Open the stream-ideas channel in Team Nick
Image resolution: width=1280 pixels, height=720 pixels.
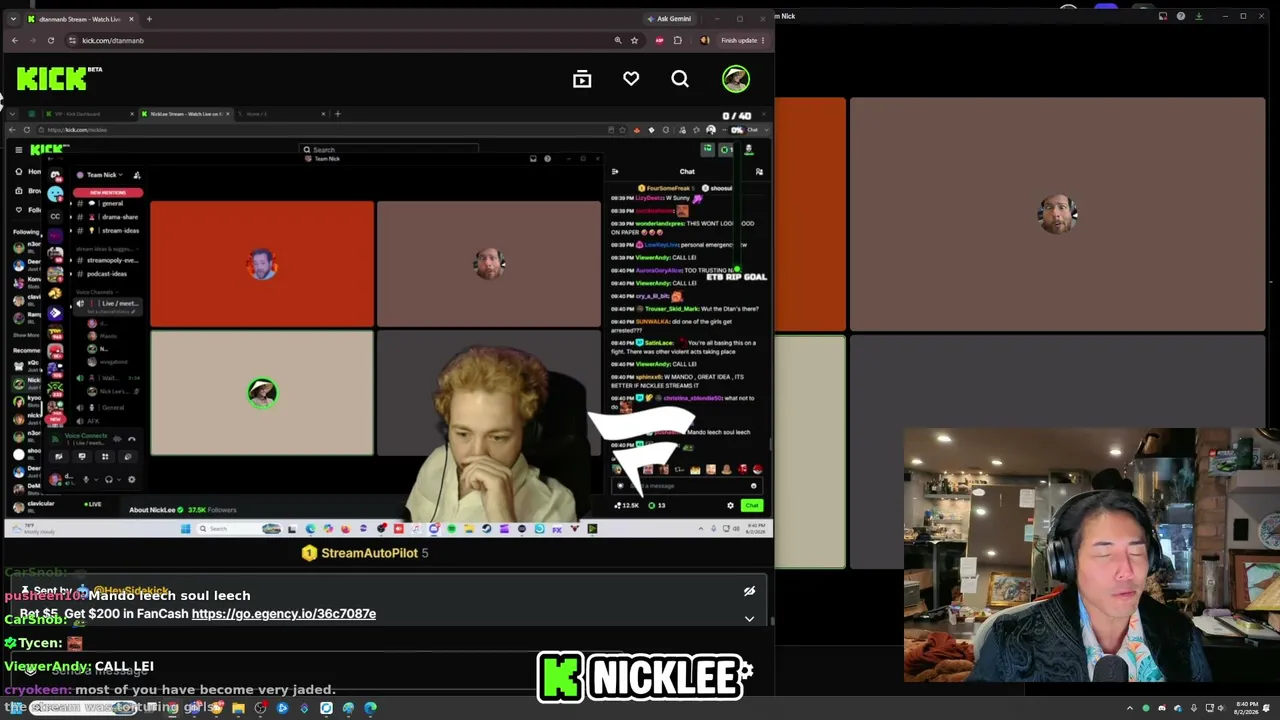coord(108,231)
